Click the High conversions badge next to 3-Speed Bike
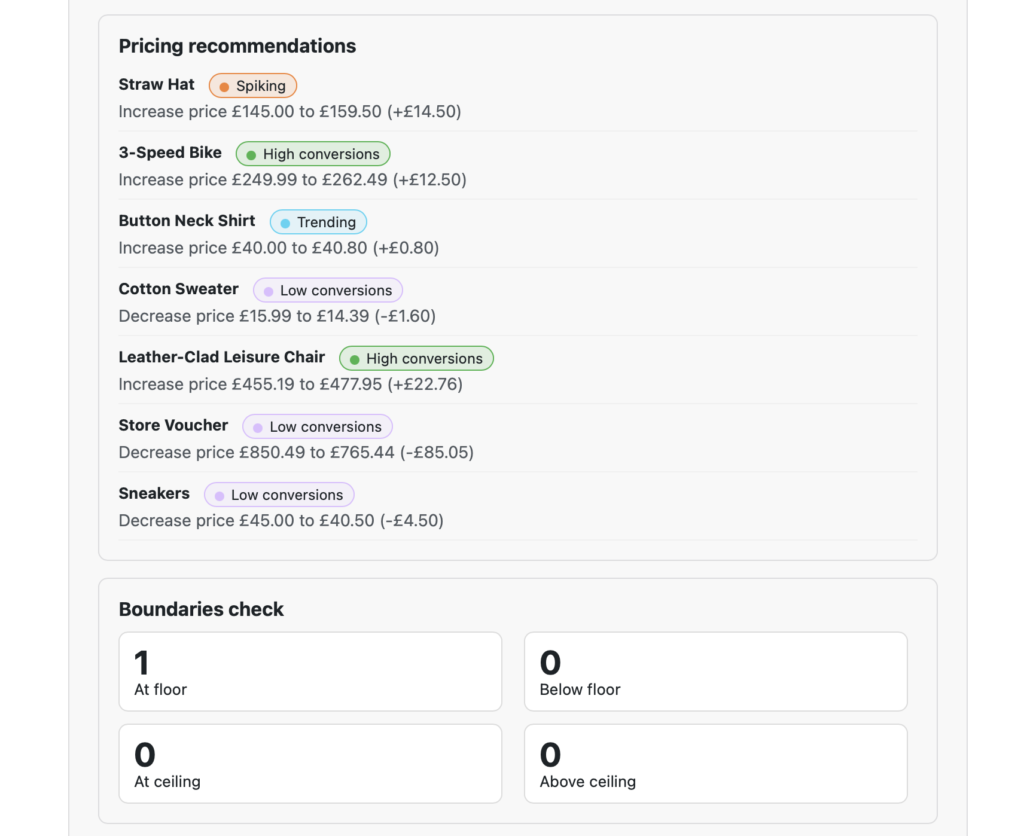The width and height of the screenshot is (1024, 836). [x=312, y=154]
